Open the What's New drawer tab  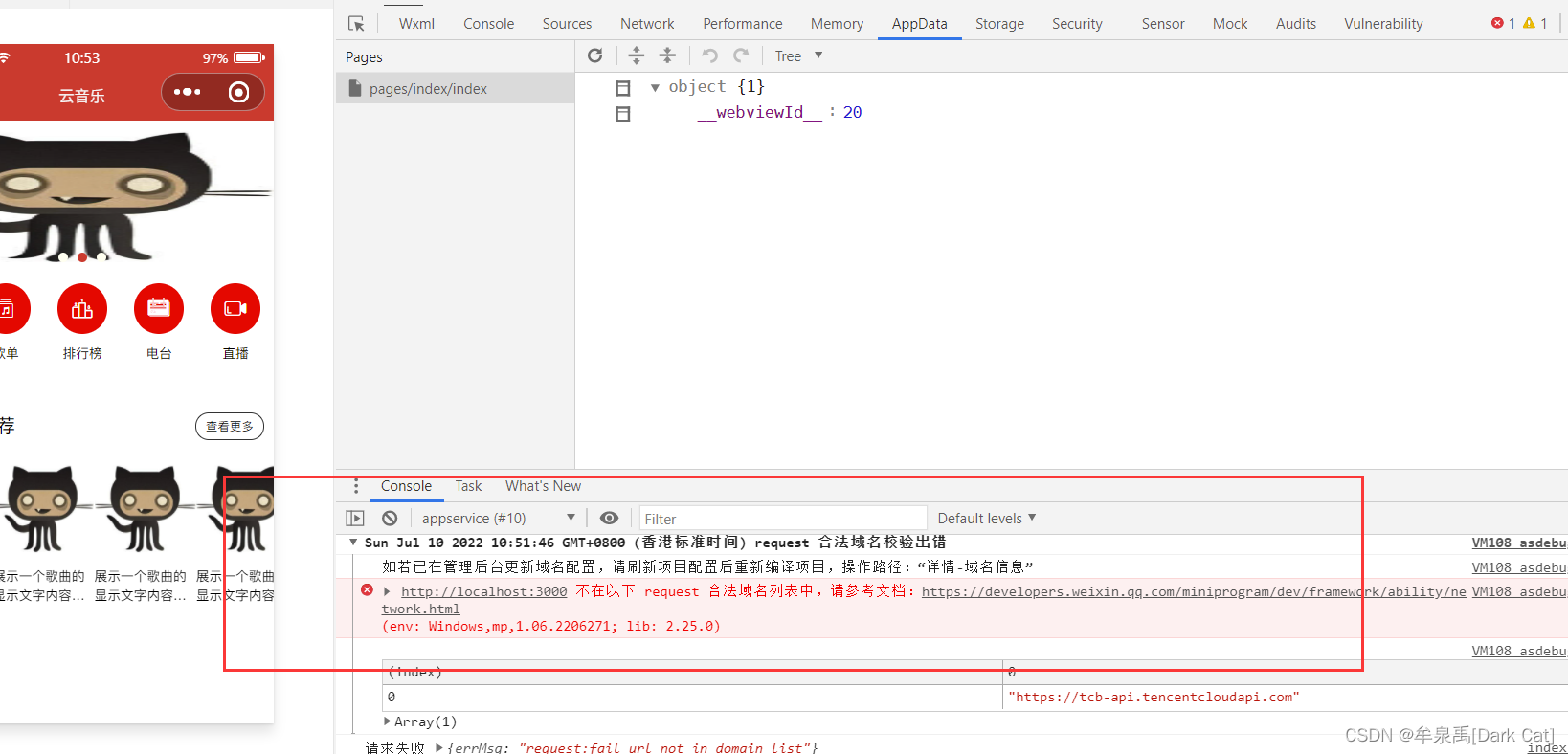click(543, 486)
